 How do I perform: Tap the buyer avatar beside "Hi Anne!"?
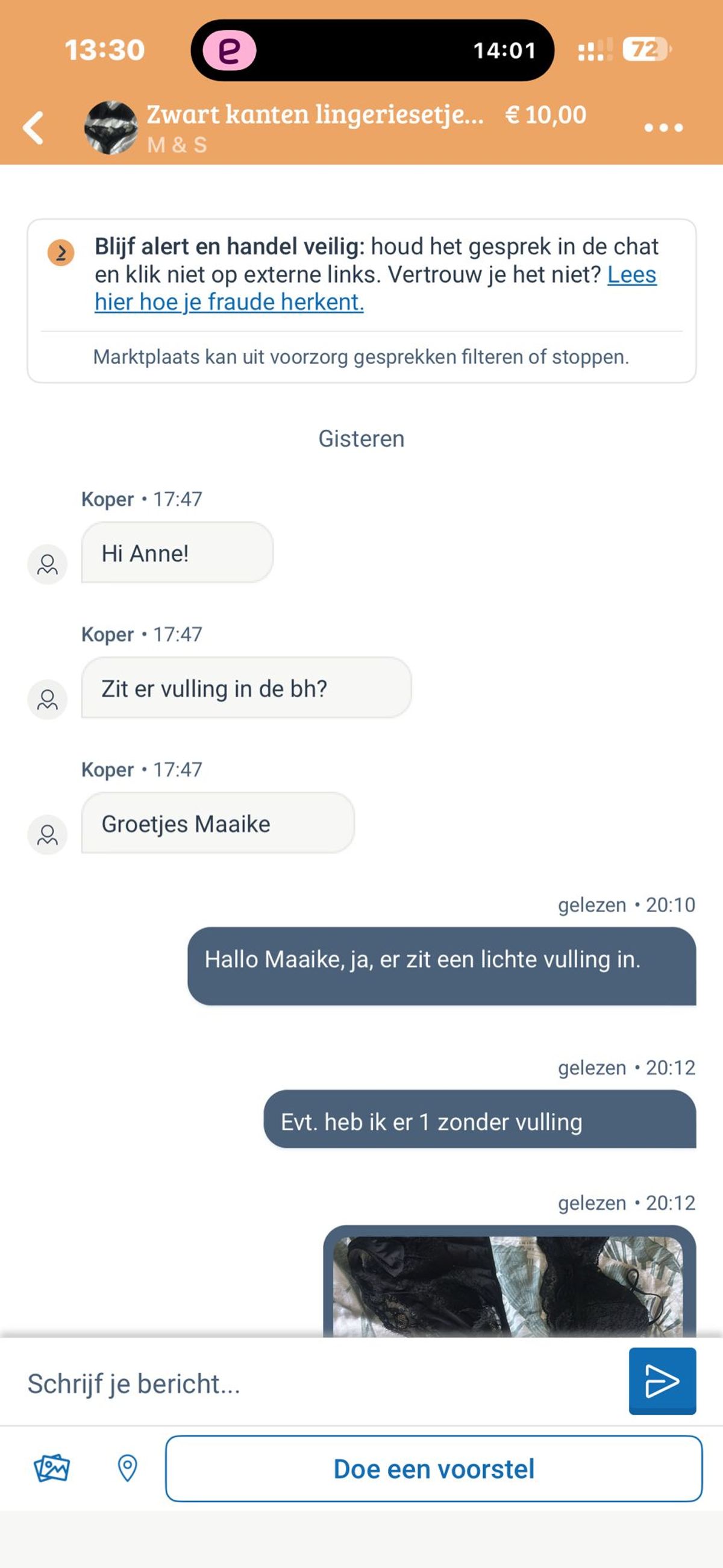tap(48, 564)
